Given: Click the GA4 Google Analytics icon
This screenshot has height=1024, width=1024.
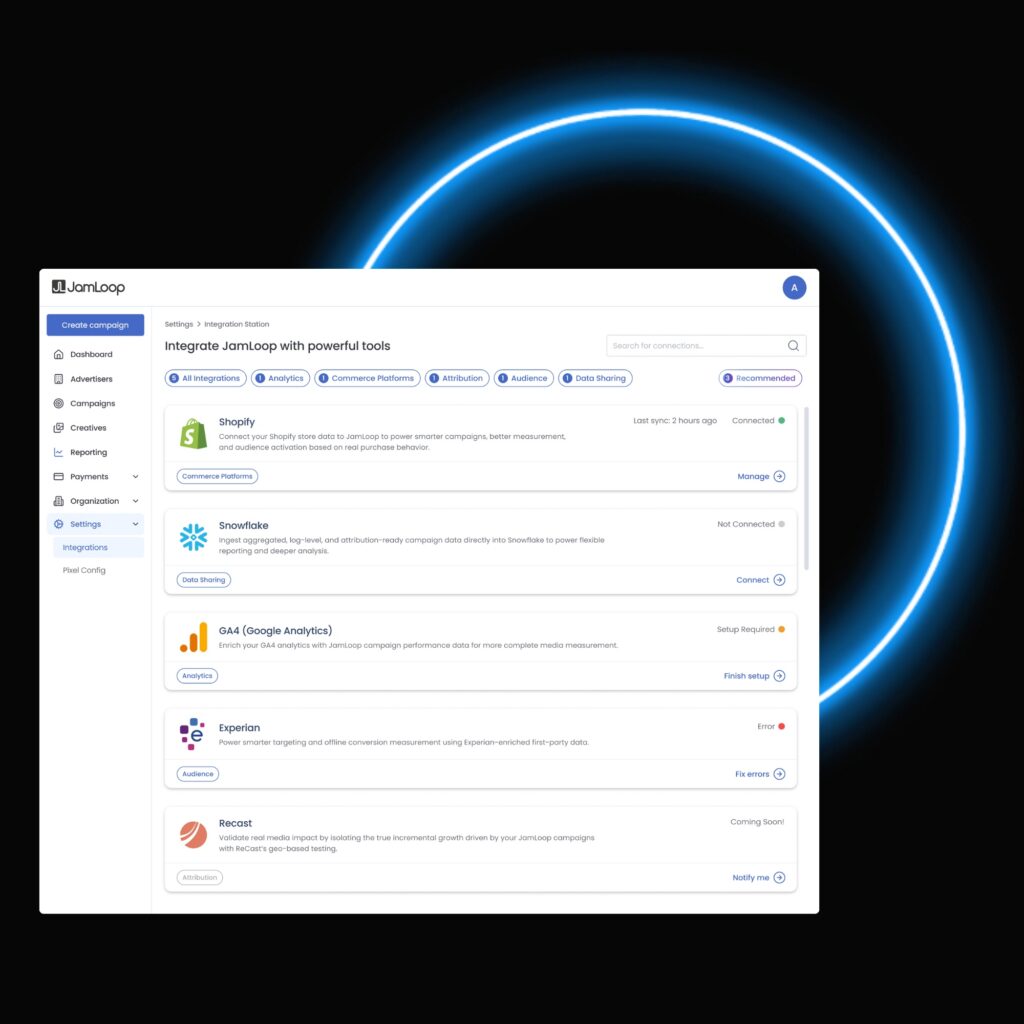Looking at the screenshot, I should pyautogui.click(x=192, y=640).
